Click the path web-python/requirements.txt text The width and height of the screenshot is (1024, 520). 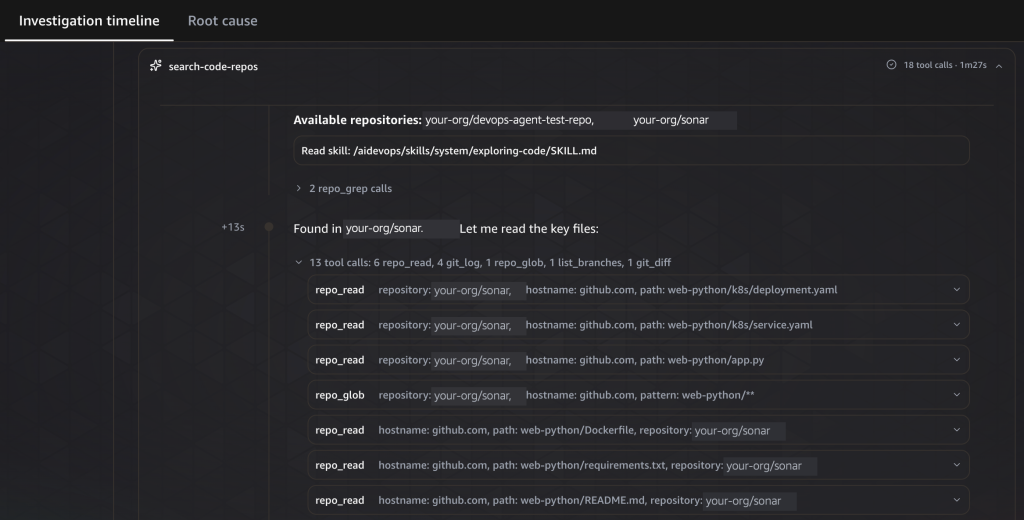click(581, 465)
